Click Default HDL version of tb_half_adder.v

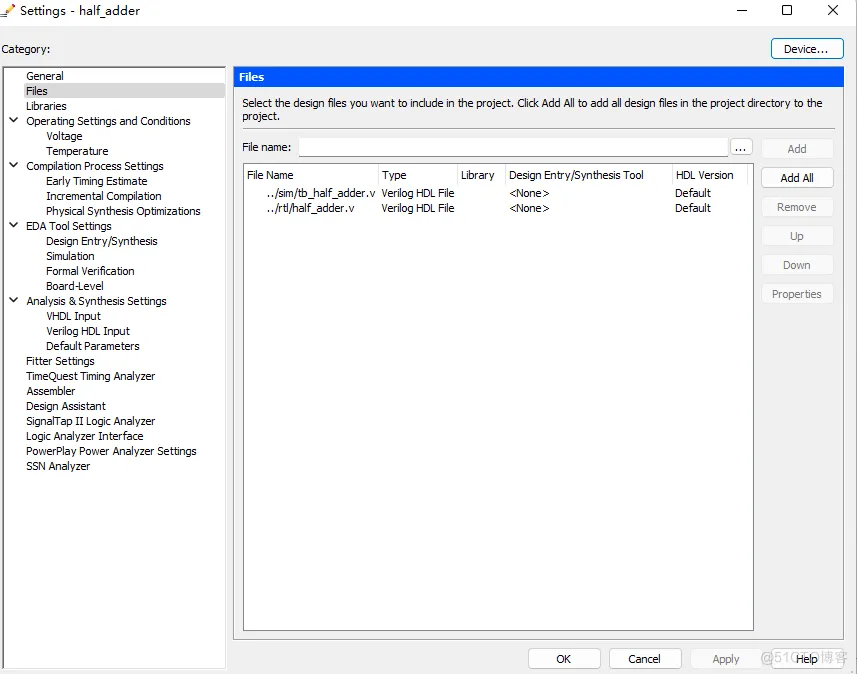(692, 193)
